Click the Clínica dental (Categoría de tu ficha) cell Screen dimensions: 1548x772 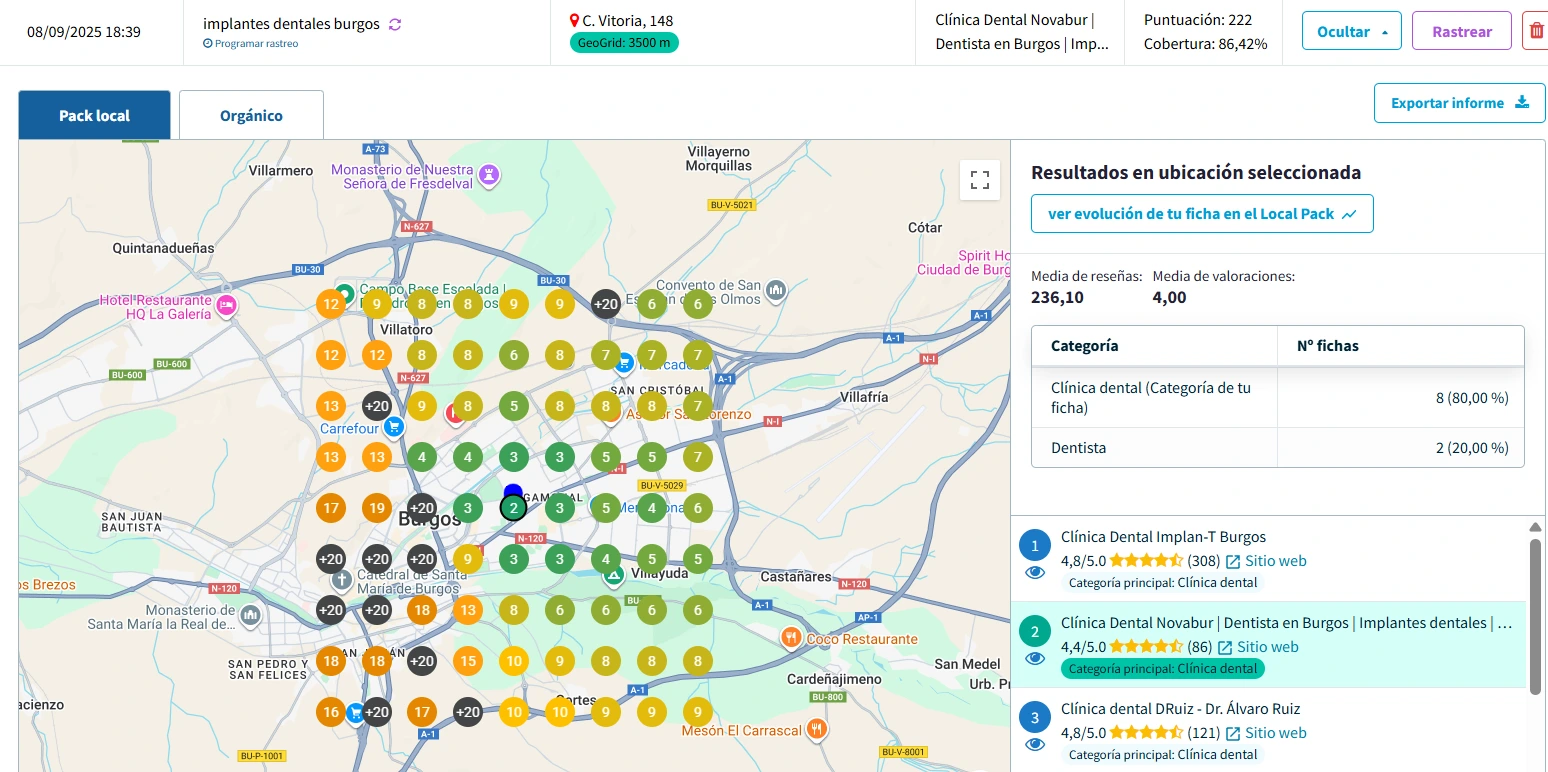[x=1155, y=398]
